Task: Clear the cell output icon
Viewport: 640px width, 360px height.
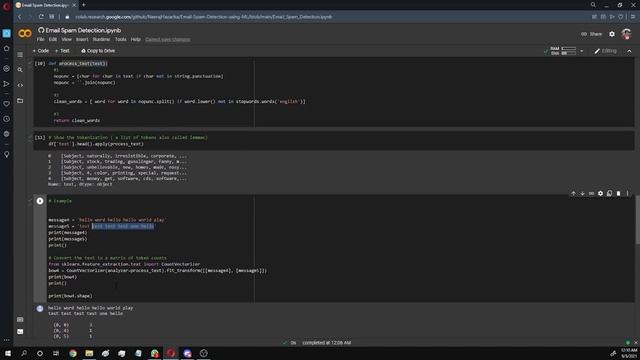Action: [x=40, y=309]
